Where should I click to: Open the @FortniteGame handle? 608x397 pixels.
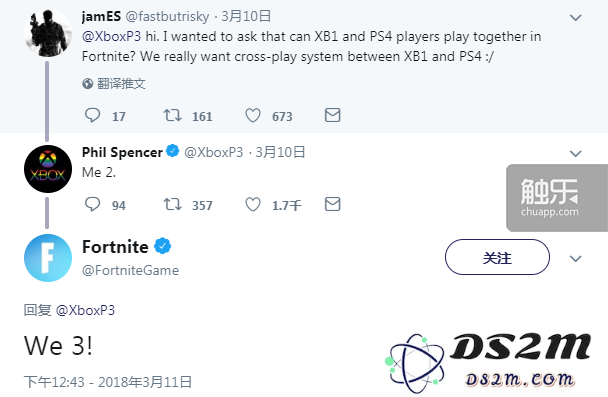pyautogui.click(x=130, y=270)
